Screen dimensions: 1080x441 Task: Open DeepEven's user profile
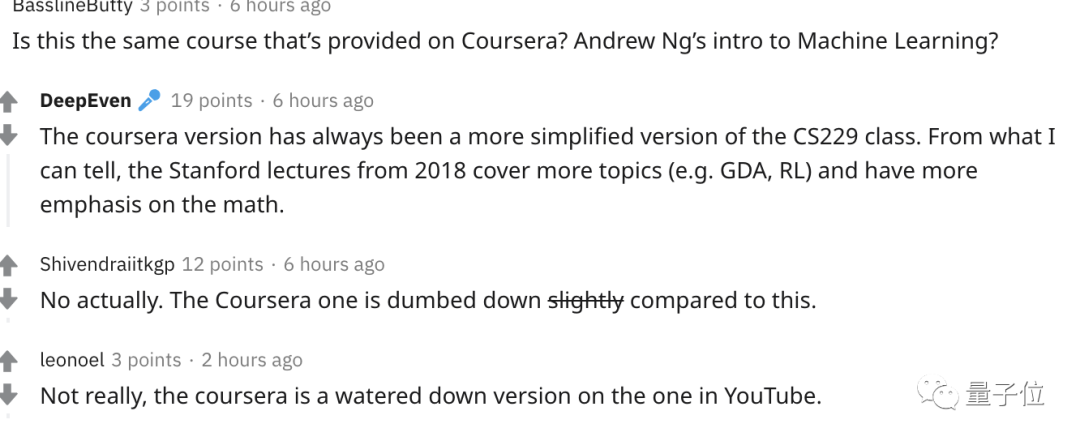coord(85,100)
